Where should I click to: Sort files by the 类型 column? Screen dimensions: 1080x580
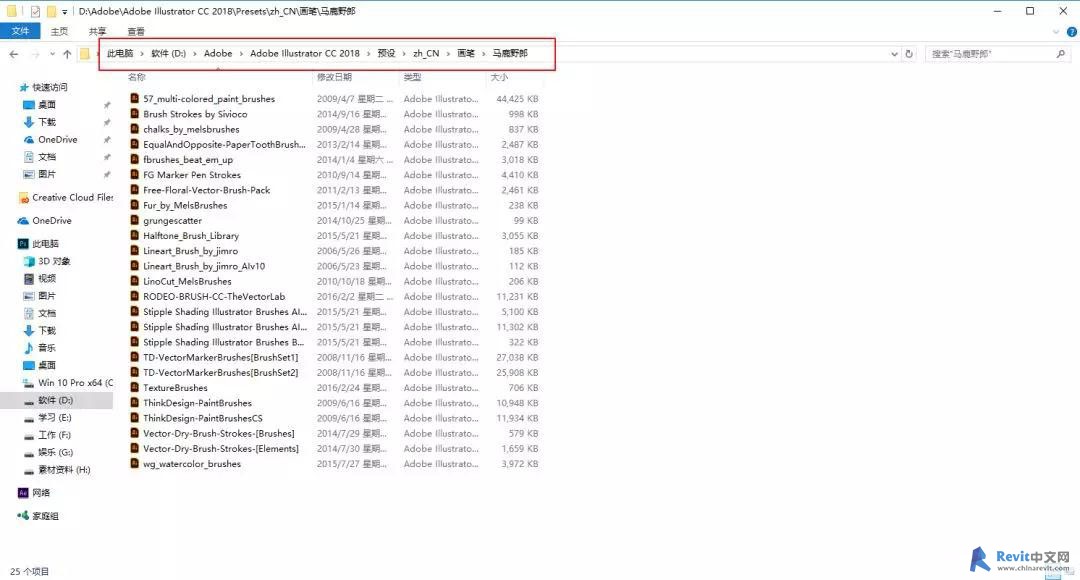[413, 77]
